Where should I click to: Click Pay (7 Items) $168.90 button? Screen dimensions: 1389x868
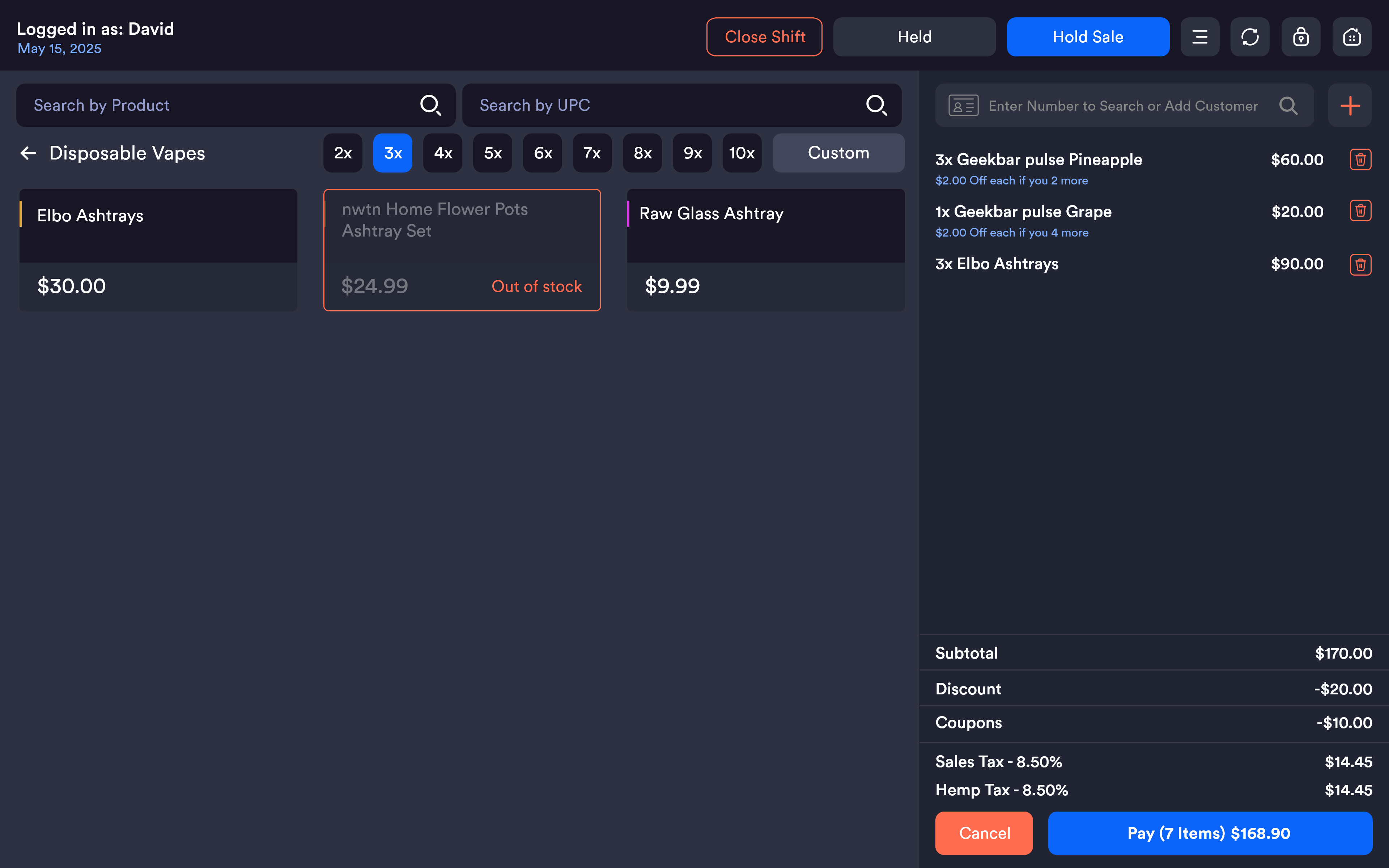1209,833
